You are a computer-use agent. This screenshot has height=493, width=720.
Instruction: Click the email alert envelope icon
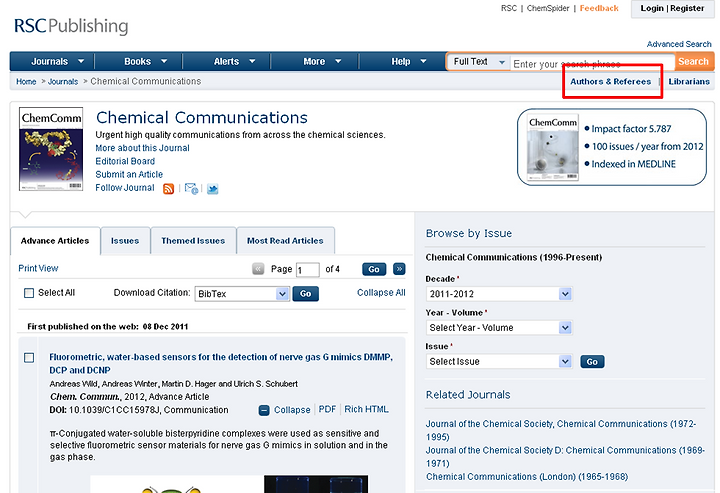[191, 189]
